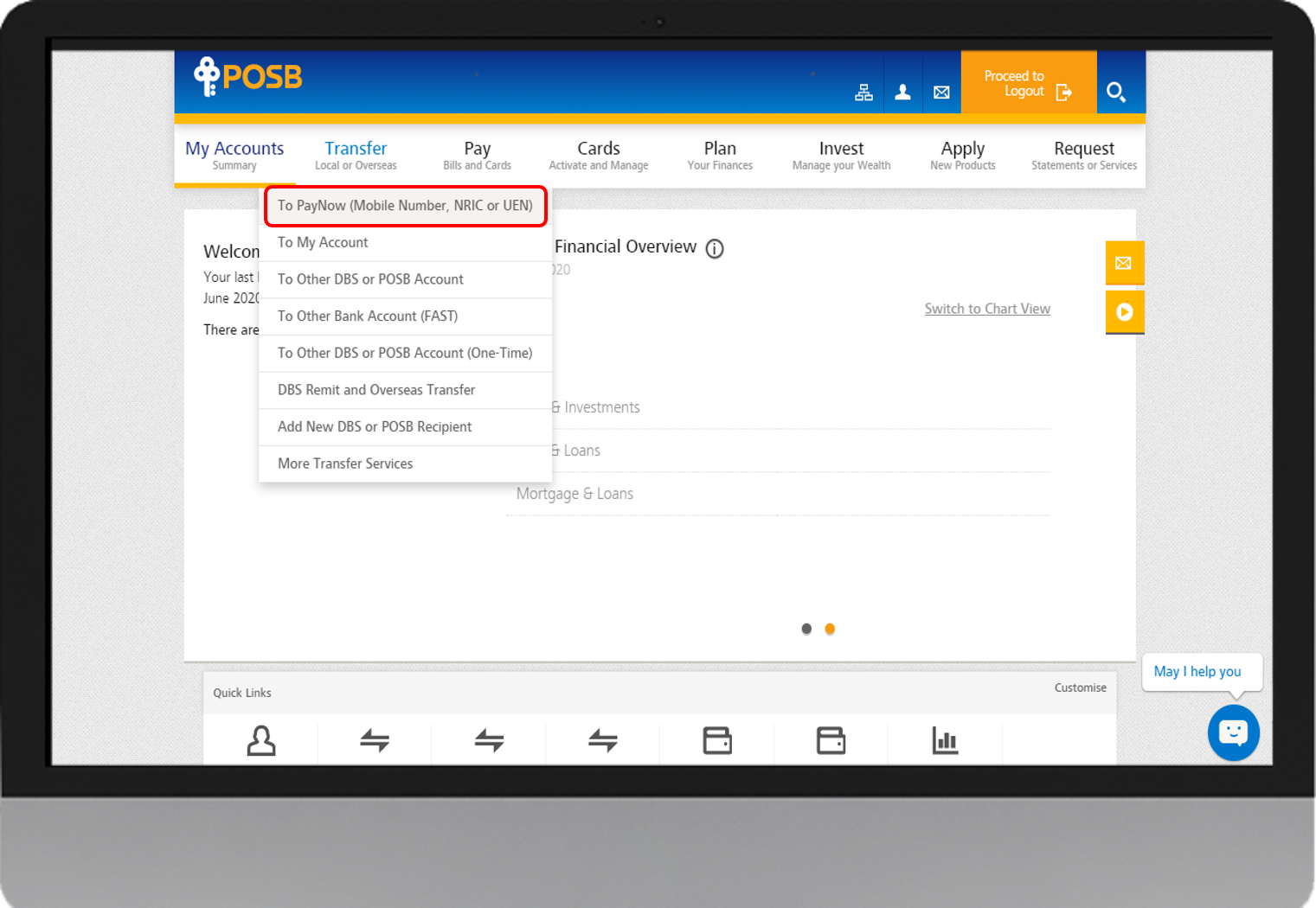Select To PayNow (Mobile Number, NRIC or UEN)
Viewport: 1316px width, 908px height.
(405, 206)
